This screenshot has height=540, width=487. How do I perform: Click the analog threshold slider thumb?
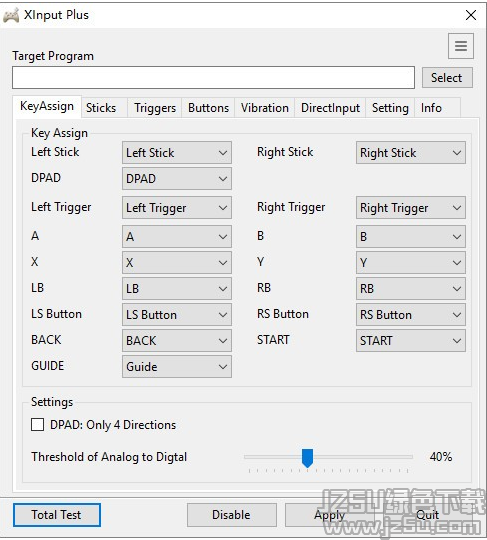click(307, 458)
